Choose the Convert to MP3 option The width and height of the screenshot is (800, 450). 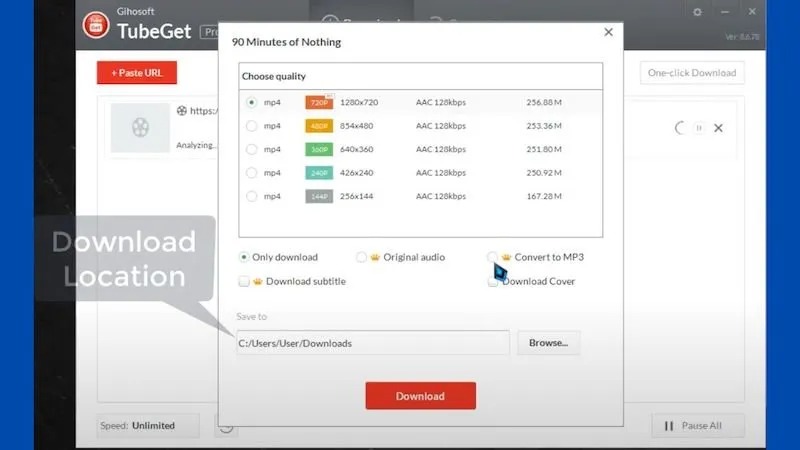tap(492, 257)
